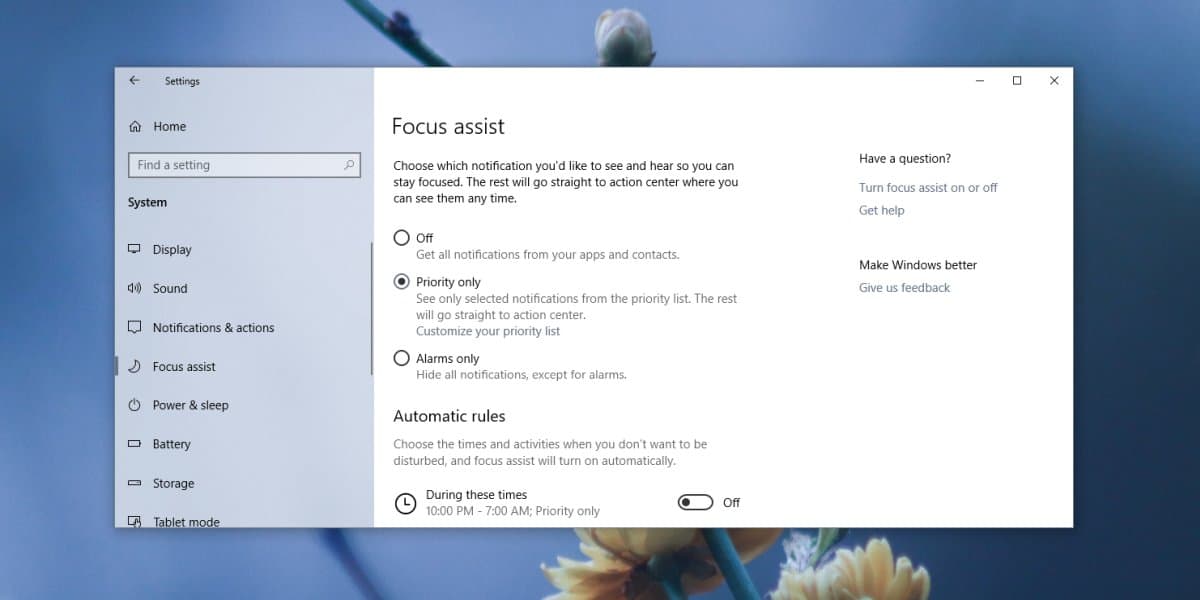Screen dimensions: 1200x600
Task: Click the Notifications & actions icon
Action: pyautogui.click(x=134, y=327)
